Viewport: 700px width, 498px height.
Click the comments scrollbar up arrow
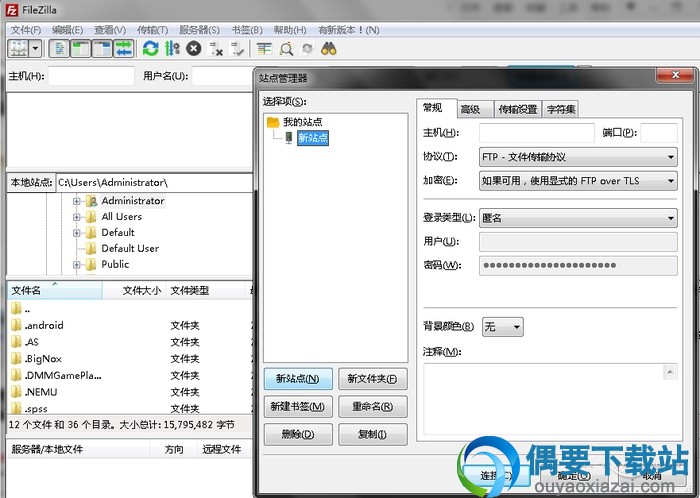coord(670,372)
